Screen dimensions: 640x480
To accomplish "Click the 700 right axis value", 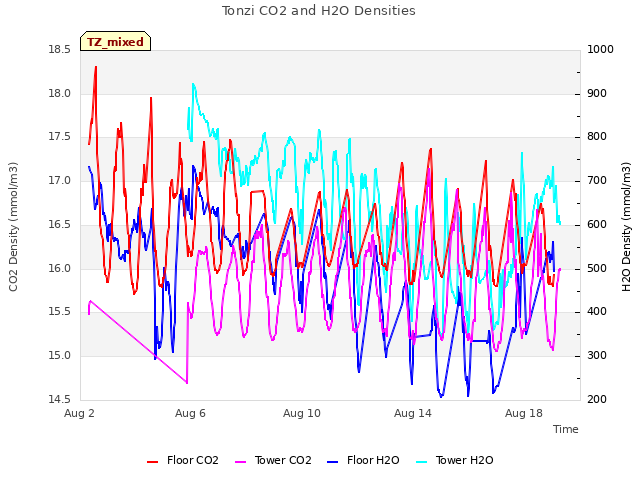I will point(597,180).
